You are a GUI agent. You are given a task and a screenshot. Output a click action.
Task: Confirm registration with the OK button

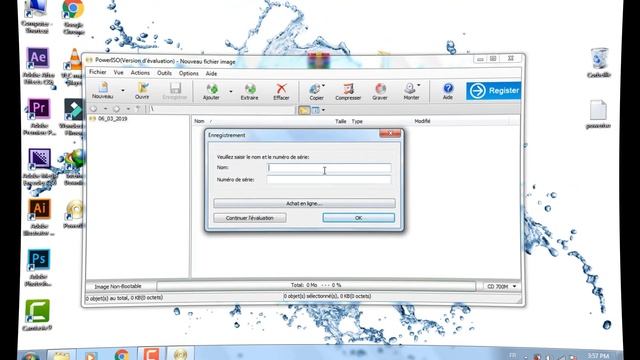(358, 218)
